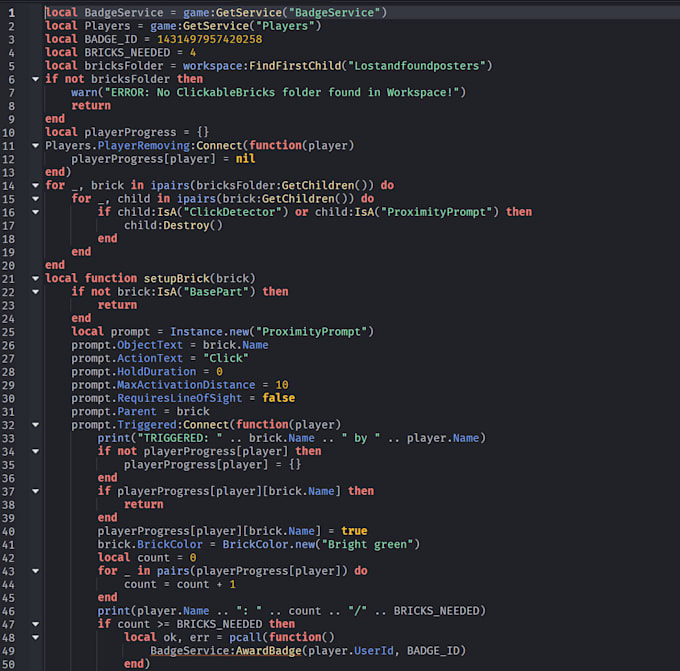Collapse the fold arrow on line 37
Screen dimensions: 680x671
click(36, 491)
